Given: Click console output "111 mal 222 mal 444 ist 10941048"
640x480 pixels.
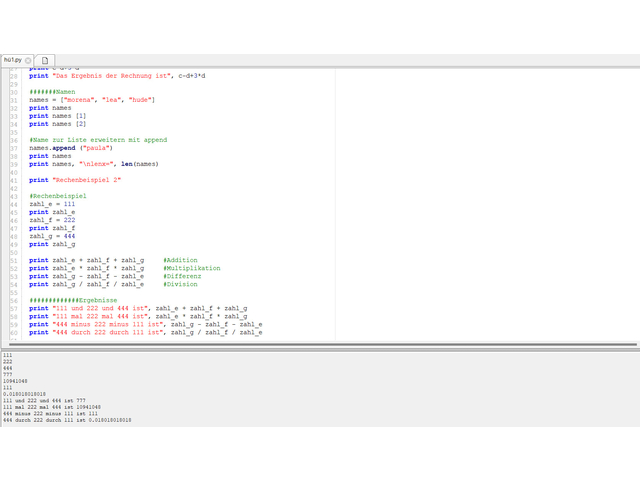Looking at the screenshot, I should (52, 407).
